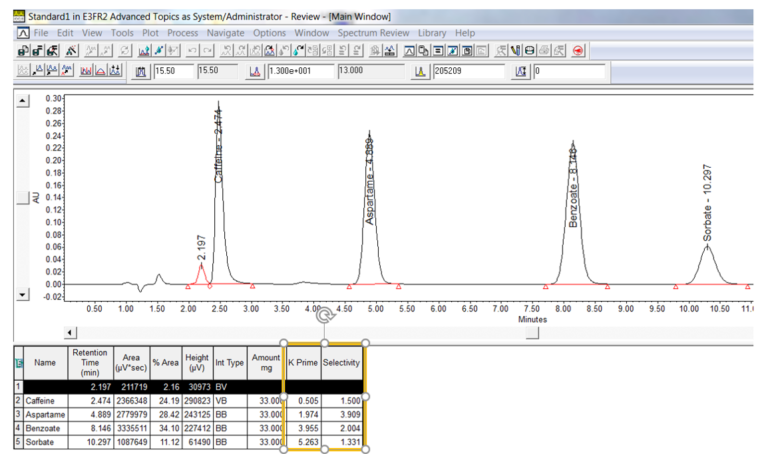Click the blue peaks over printer icon
768x454 pixels.
390,50
